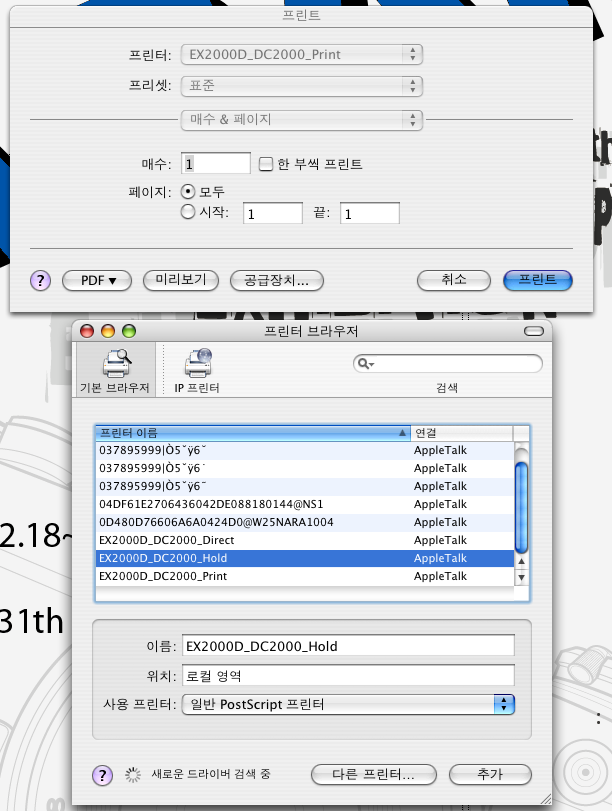612x811 pixels.
Task: Select the 시작 page range radio button
Action: coord(188,212)
